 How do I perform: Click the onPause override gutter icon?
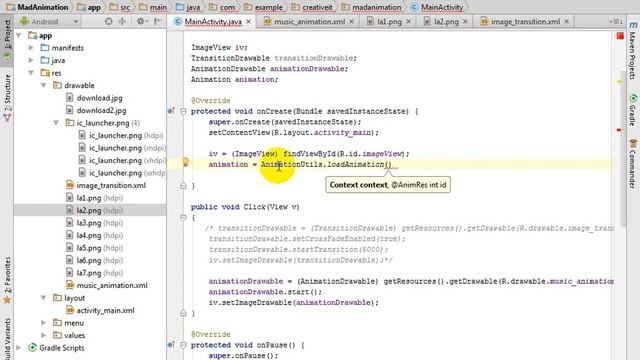coord(171,345)
